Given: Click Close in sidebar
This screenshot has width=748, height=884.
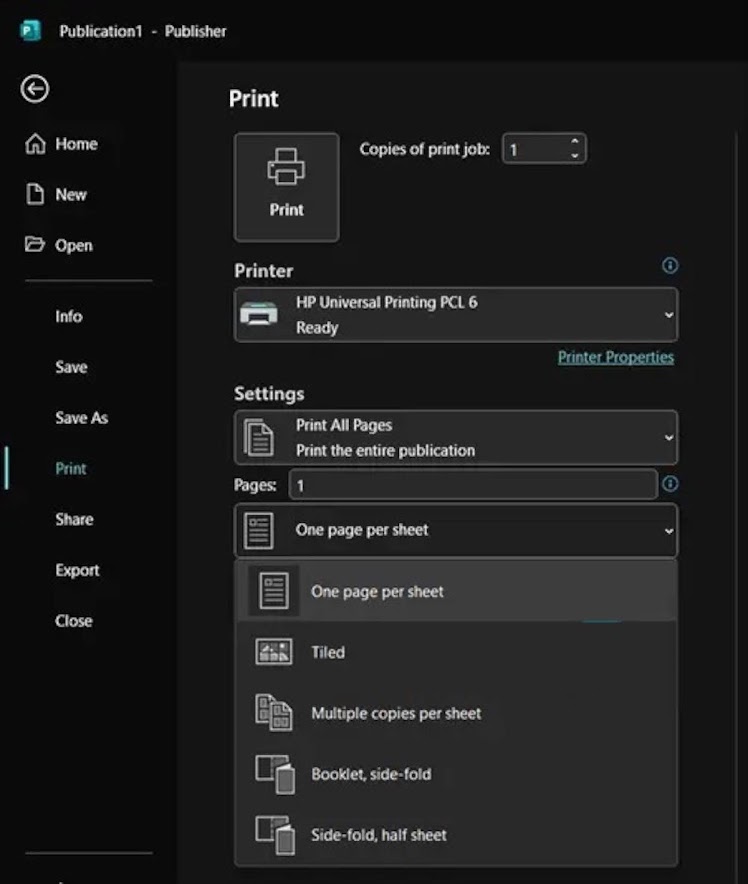Looking at the screenshot, I should pos(74,621).
